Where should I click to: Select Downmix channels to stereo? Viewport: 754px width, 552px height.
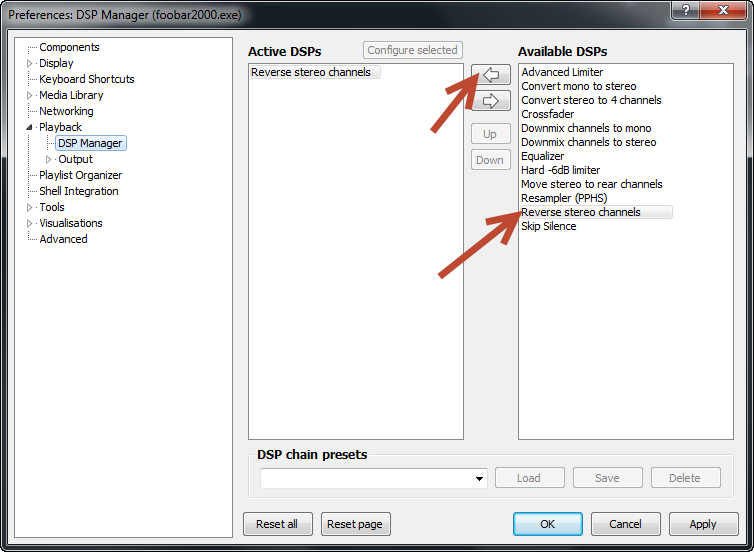(x=589, y=142)
